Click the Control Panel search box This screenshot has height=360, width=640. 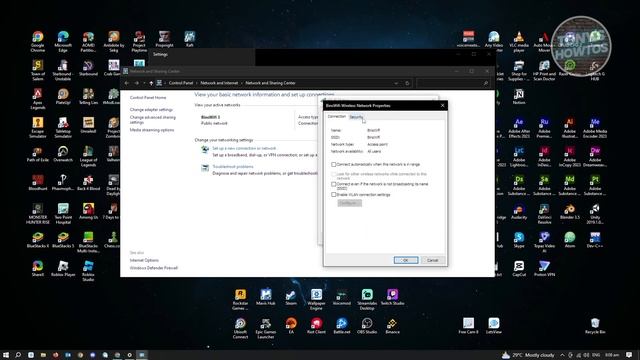pos(453,83)
